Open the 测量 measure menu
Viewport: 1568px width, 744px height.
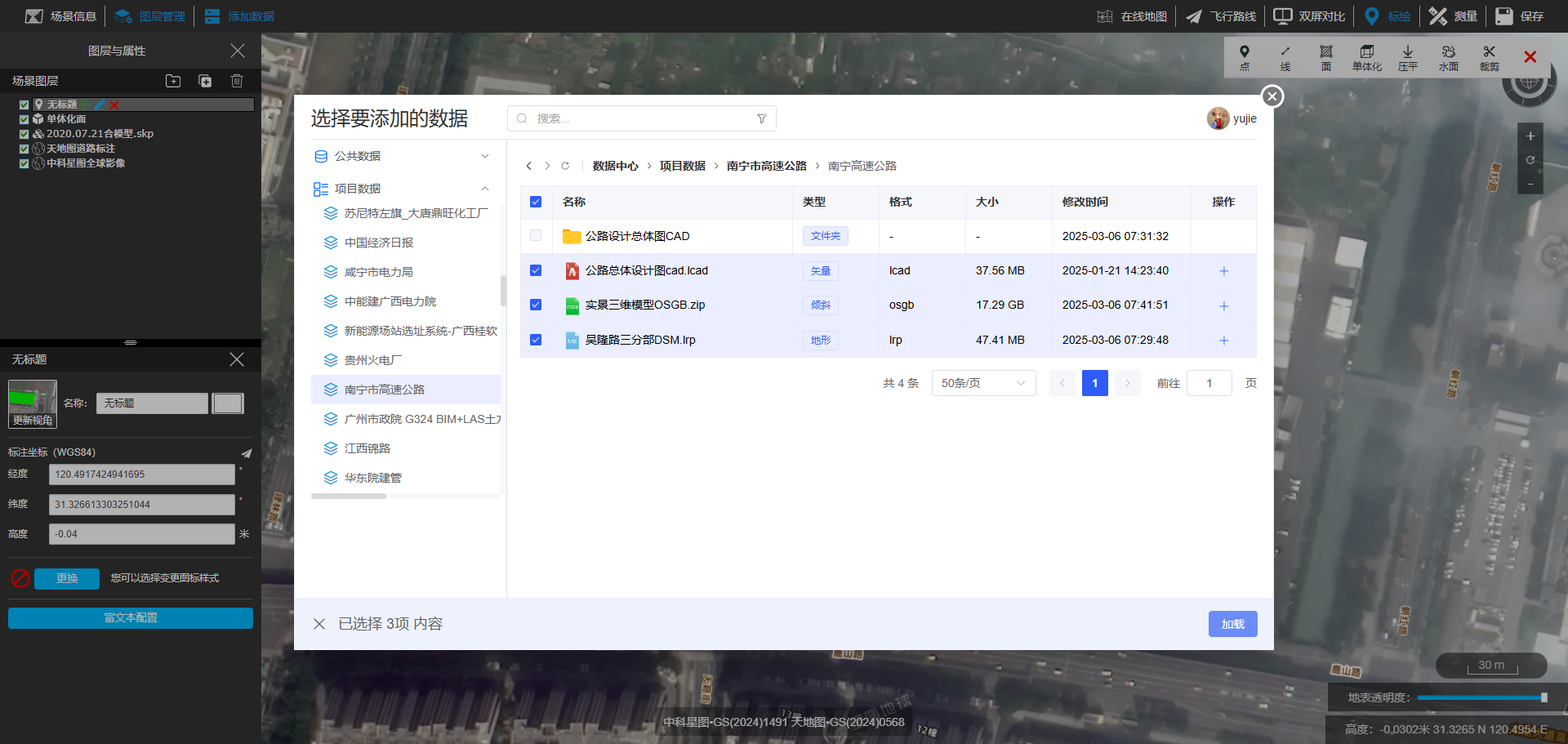(1453, 16)
